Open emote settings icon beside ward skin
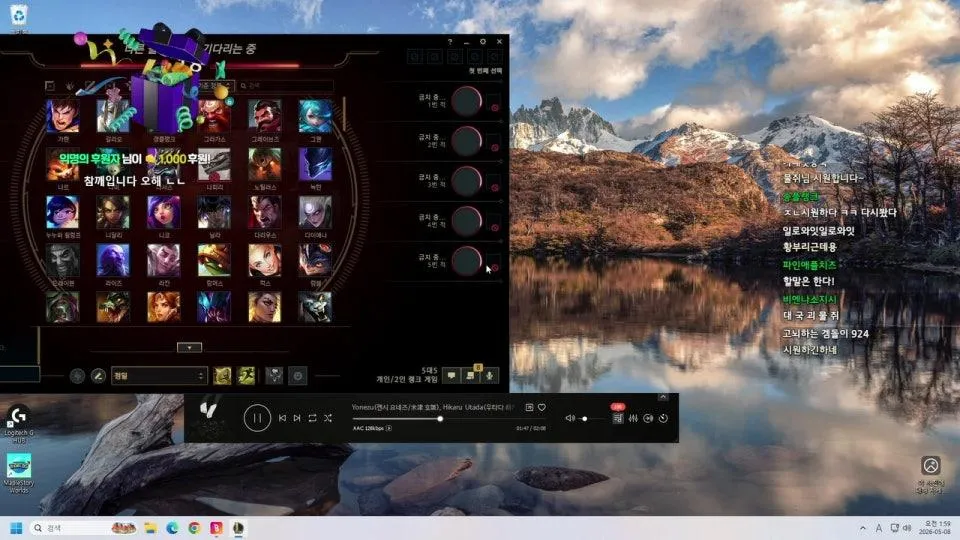The height and width of the screenshot is (540, 960). pyautogui.click(x=298, y=375)
